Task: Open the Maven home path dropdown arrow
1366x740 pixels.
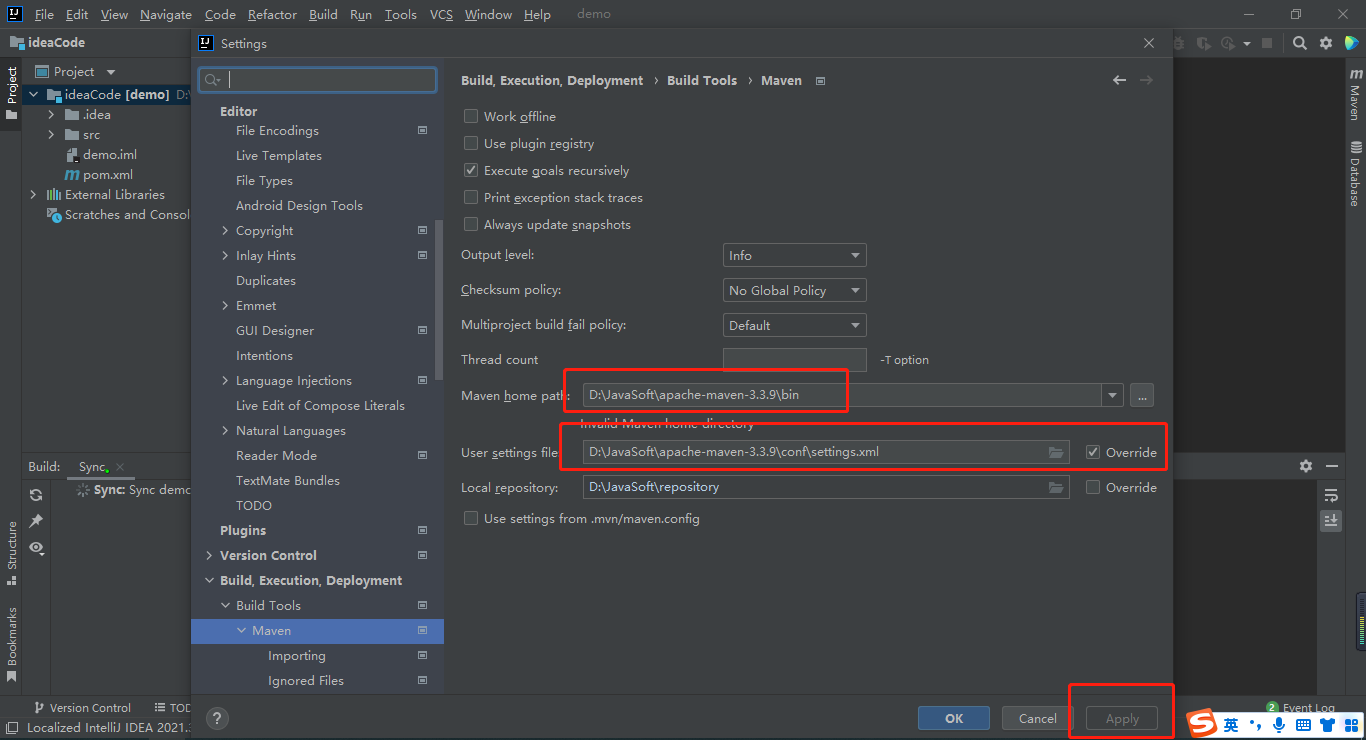Action: (x=1112, y=395)
